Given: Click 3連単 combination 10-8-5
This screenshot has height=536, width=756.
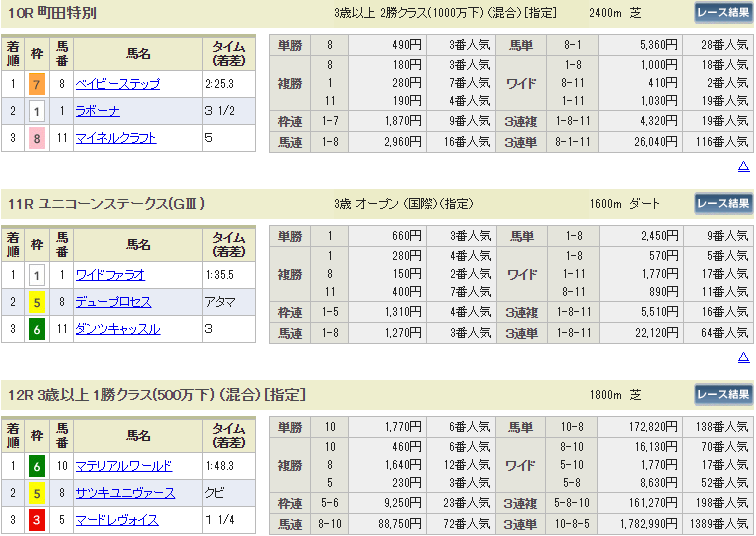Looking at the screenshot, I should 572,524.
